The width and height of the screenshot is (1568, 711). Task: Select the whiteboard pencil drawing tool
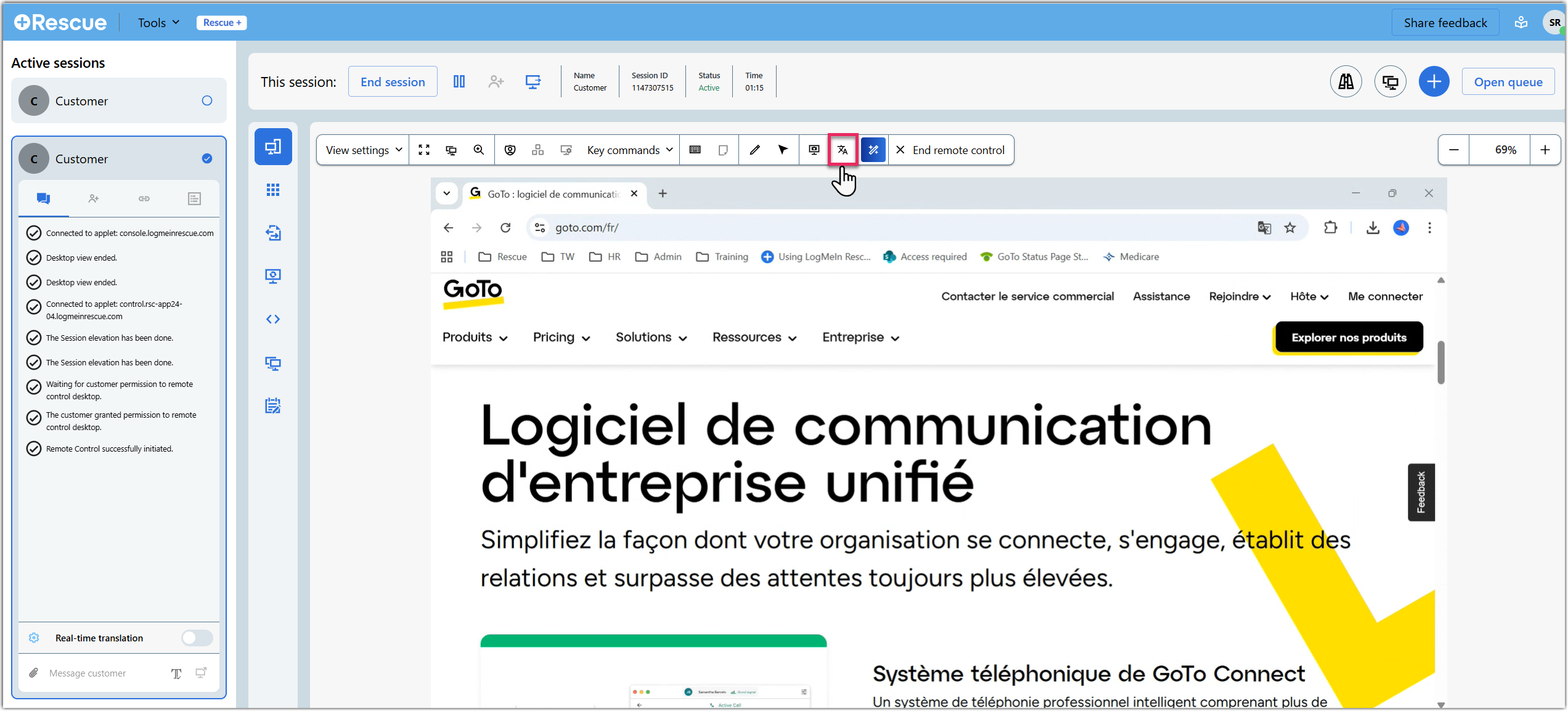coord(754,150)
